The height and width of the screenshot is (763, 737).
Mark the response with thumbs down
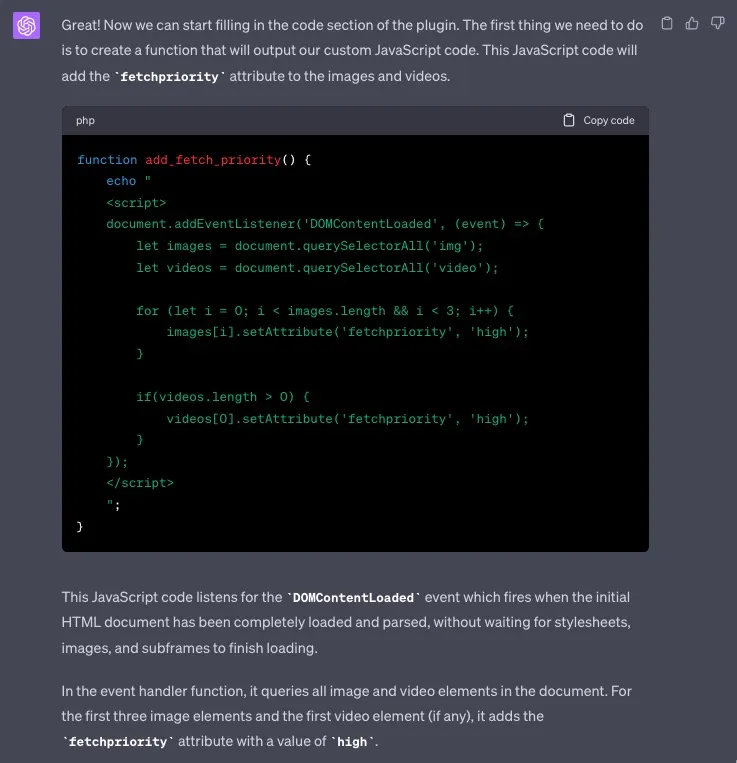click(x=717, y=23)
